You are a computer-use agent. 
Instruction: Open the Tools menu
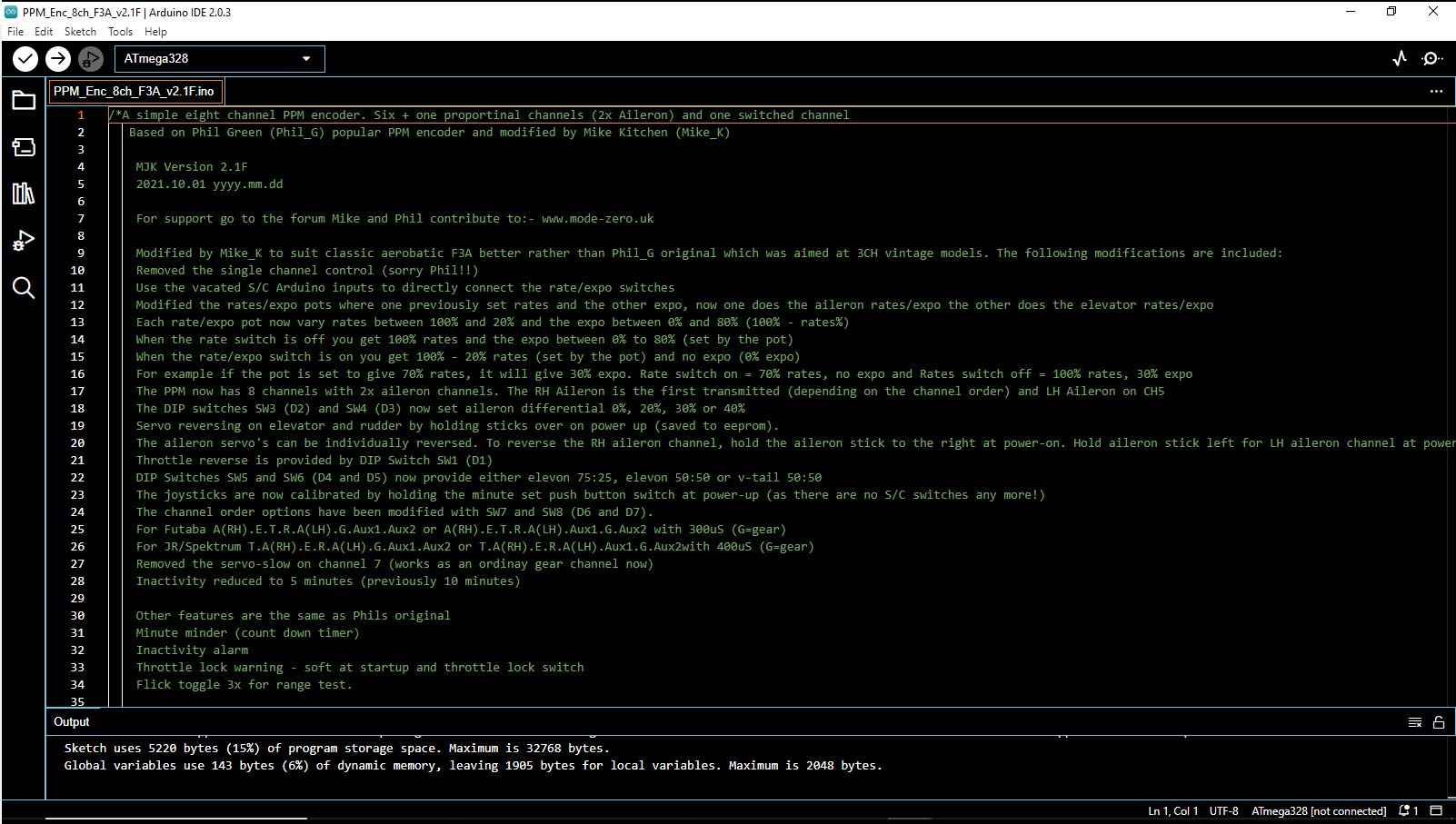[120, 31]
